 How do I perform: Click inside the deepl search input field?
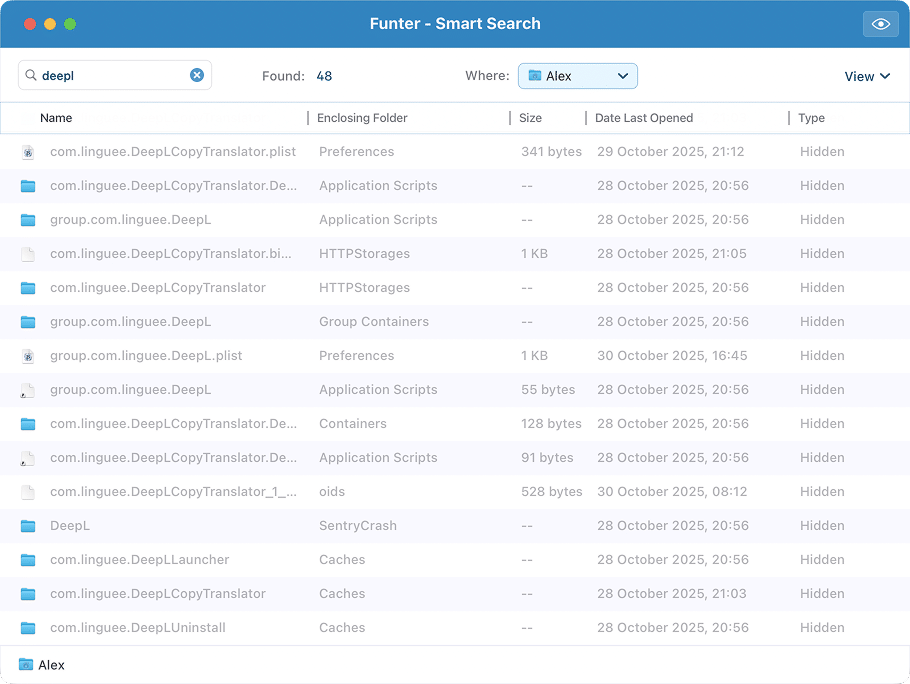point(110,74)
